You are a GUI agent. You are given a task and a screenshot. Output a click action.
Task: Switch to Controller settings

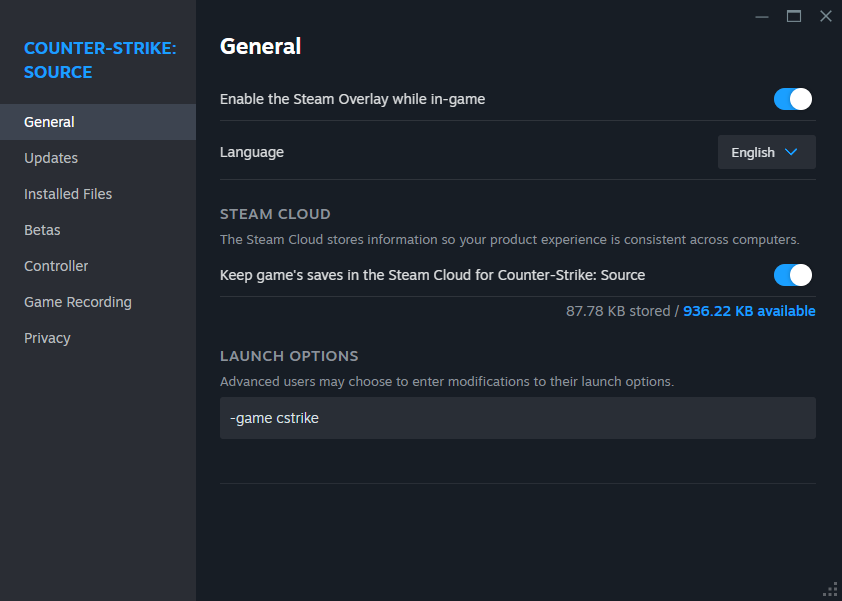98,266
